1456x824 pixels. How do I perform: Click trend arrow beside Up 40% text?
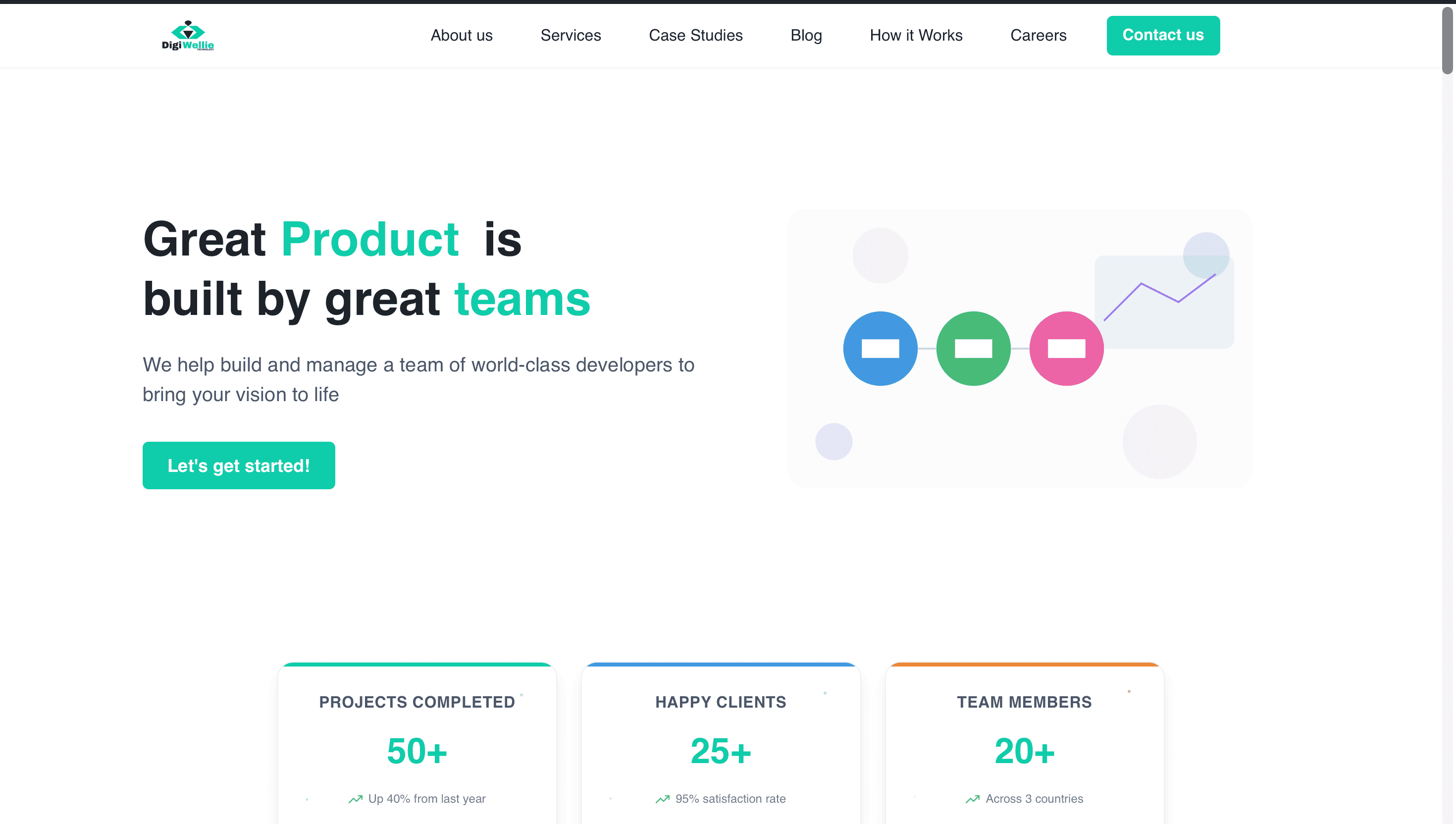356,799
